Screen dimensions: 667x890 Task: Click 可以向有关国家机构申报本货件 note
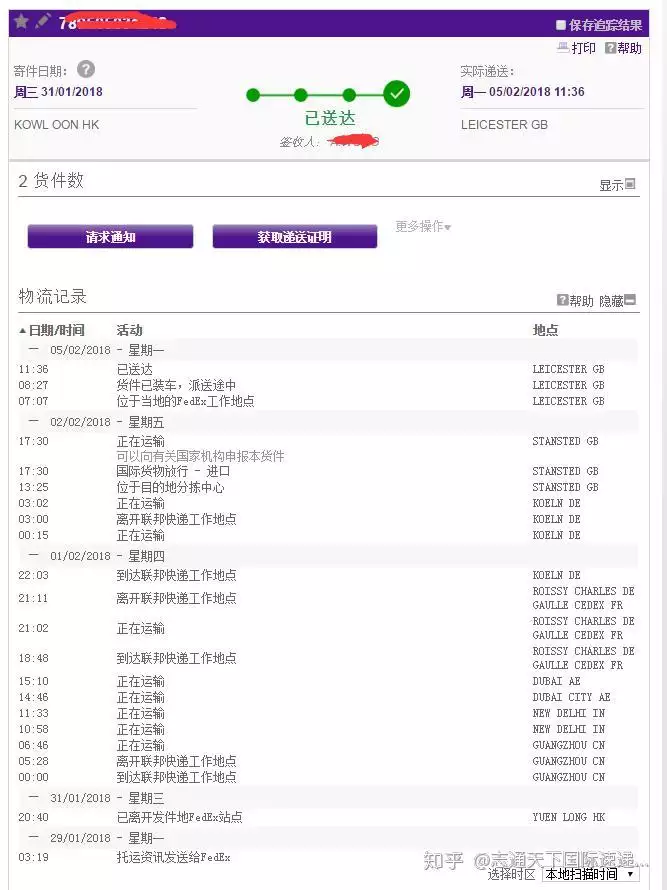tap(200, 456)
